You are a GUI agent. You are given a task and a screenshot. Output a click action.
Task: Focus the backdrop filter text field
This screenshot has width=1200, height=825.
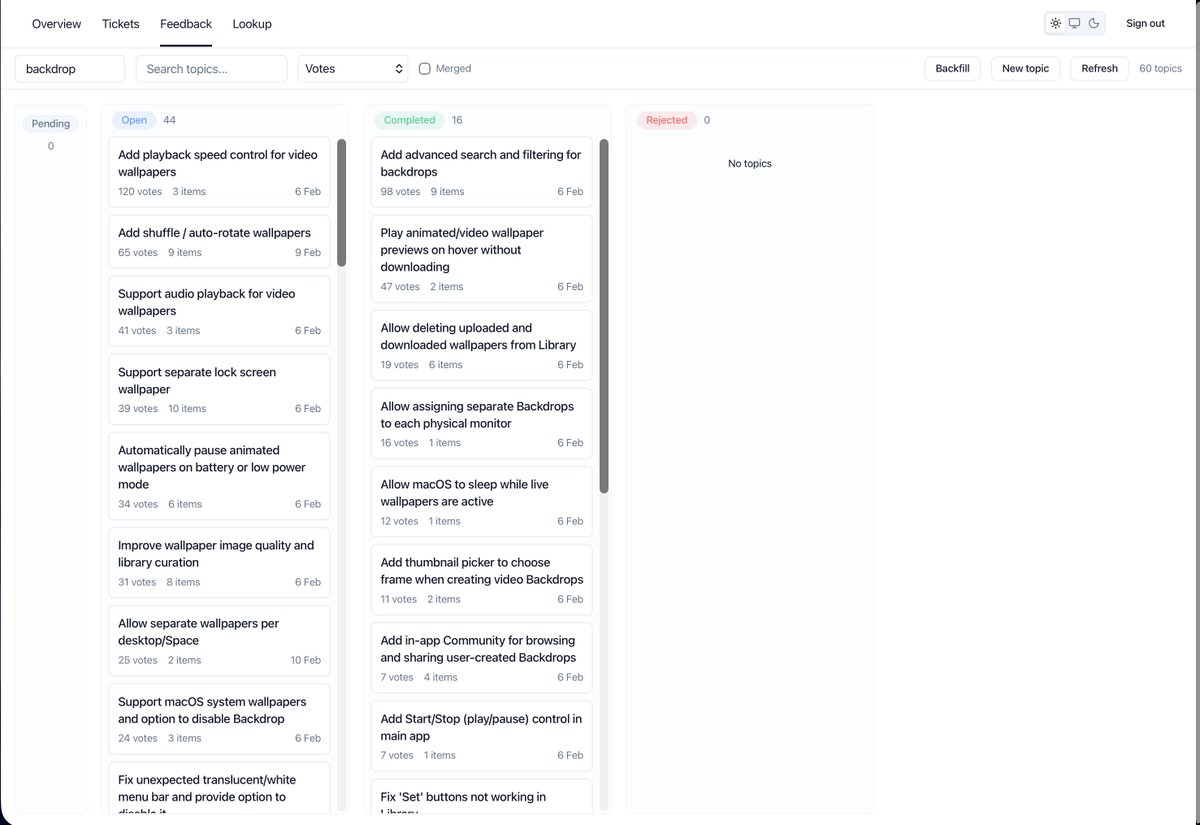[70, 69]
